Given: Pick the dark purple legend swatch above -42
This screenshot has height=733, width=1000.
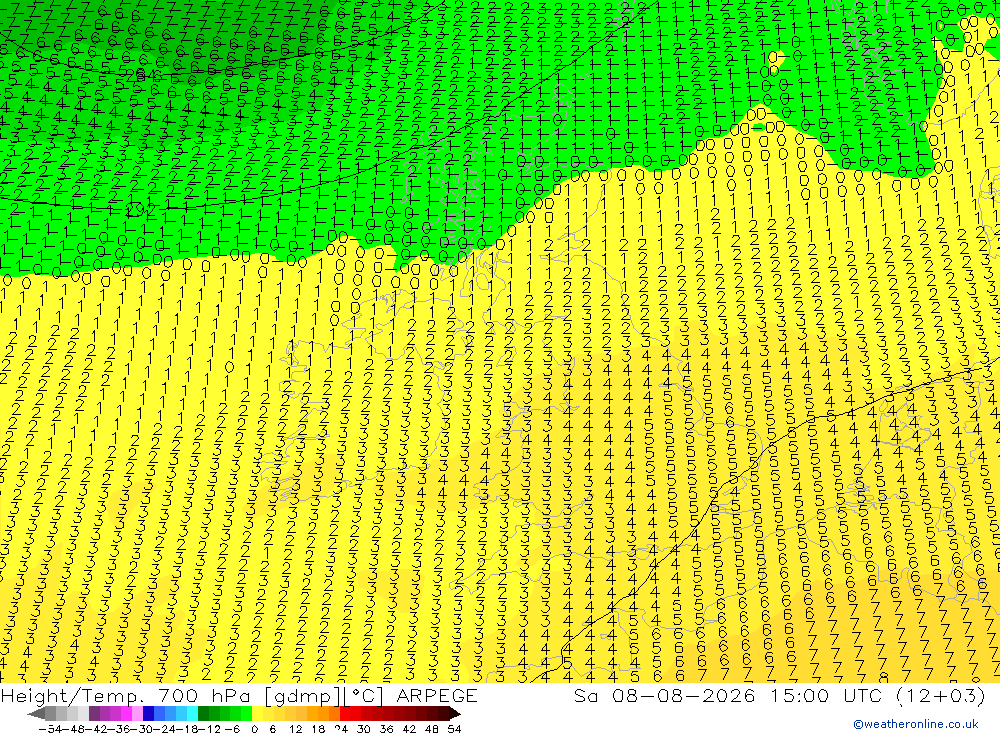Looking at the screenshot, I should click(x=94, y=713).
